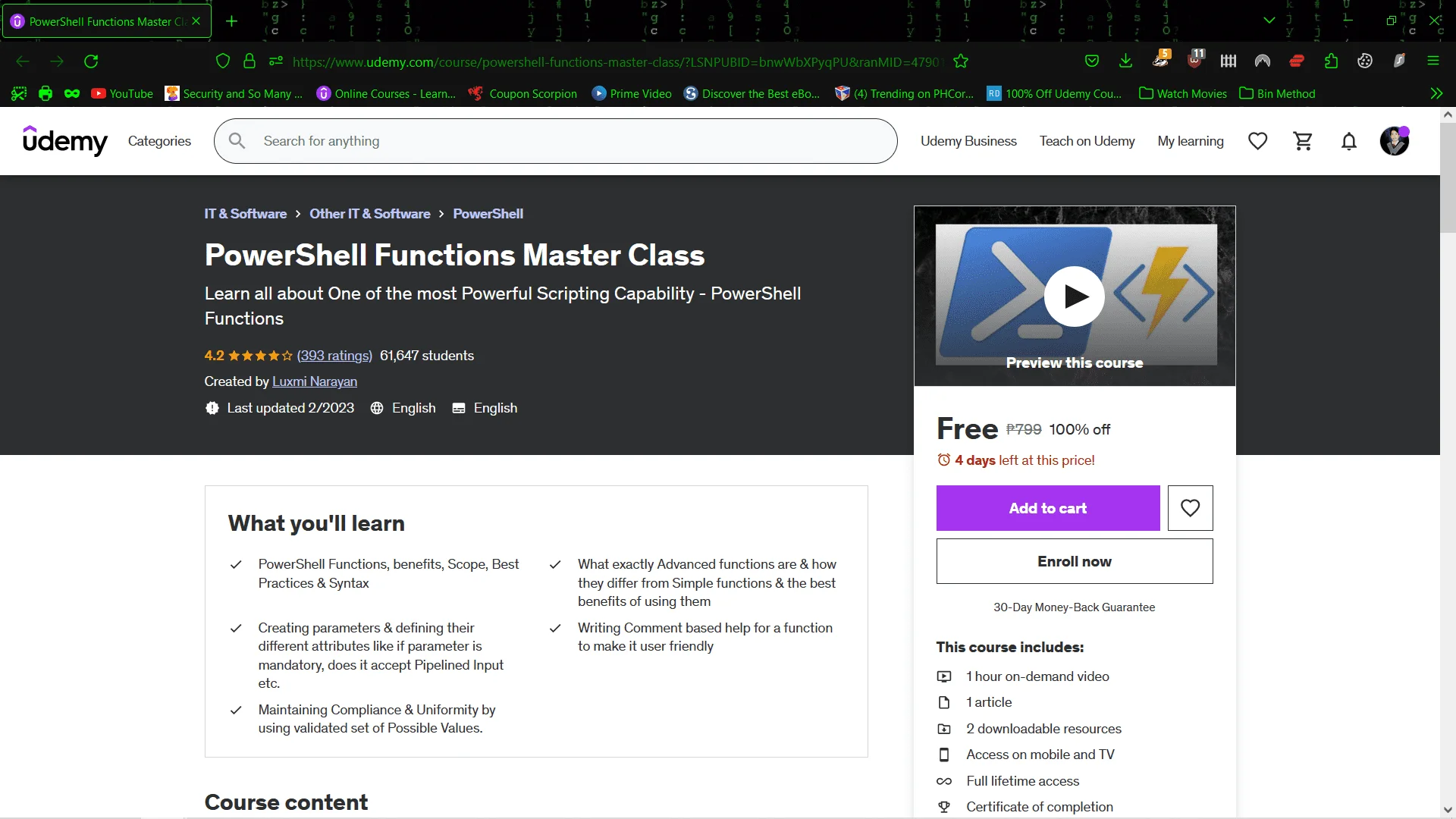Click the Pocket save icon in toolbar
The width and height of the screenshot is (1456, 819).
point(1092,61)
